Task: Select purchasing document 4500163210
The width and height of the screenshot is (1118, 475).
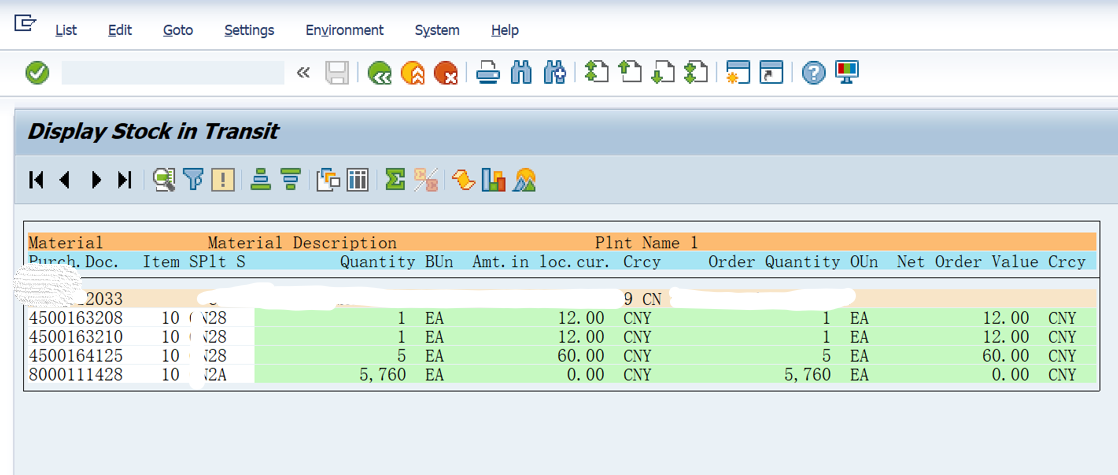Action: pos(76,337)
